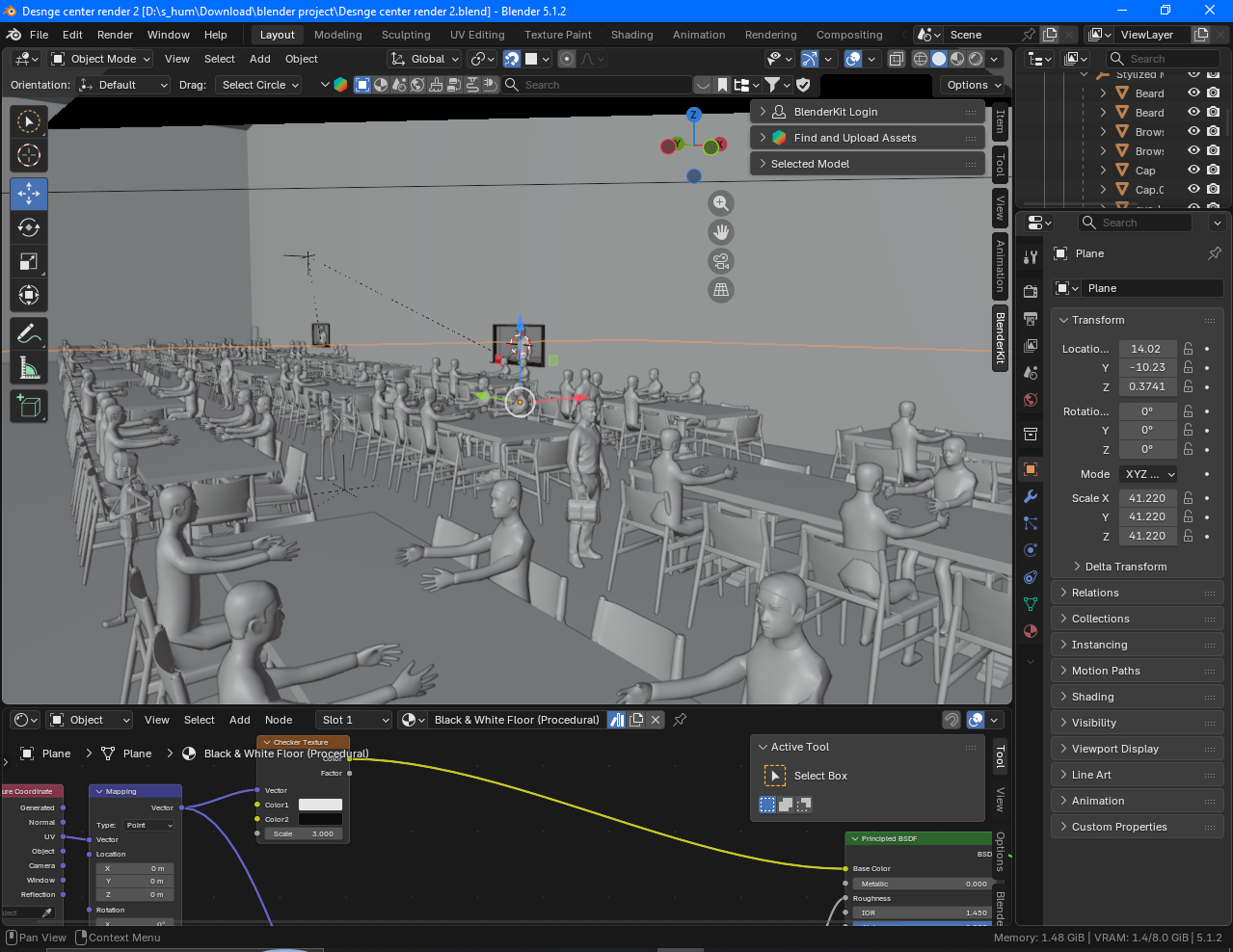Hide the first Beard object in outliner
This screenshot has height=952, width=1233.
[x=1193, y=93]
